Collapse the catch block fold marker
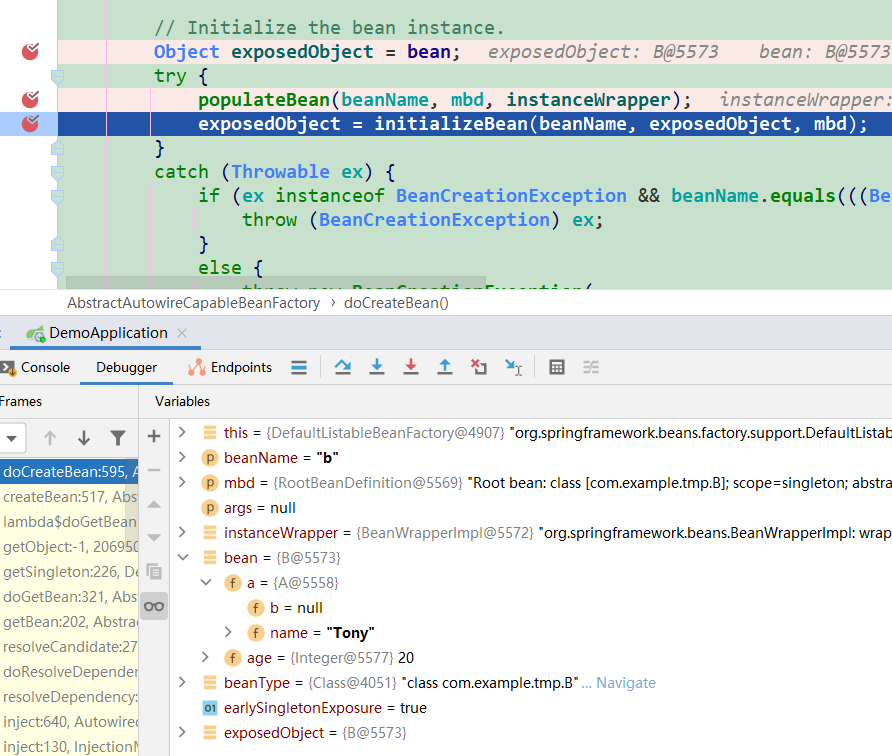This screenshot has width=892, height=756. [x=57, y=172]
